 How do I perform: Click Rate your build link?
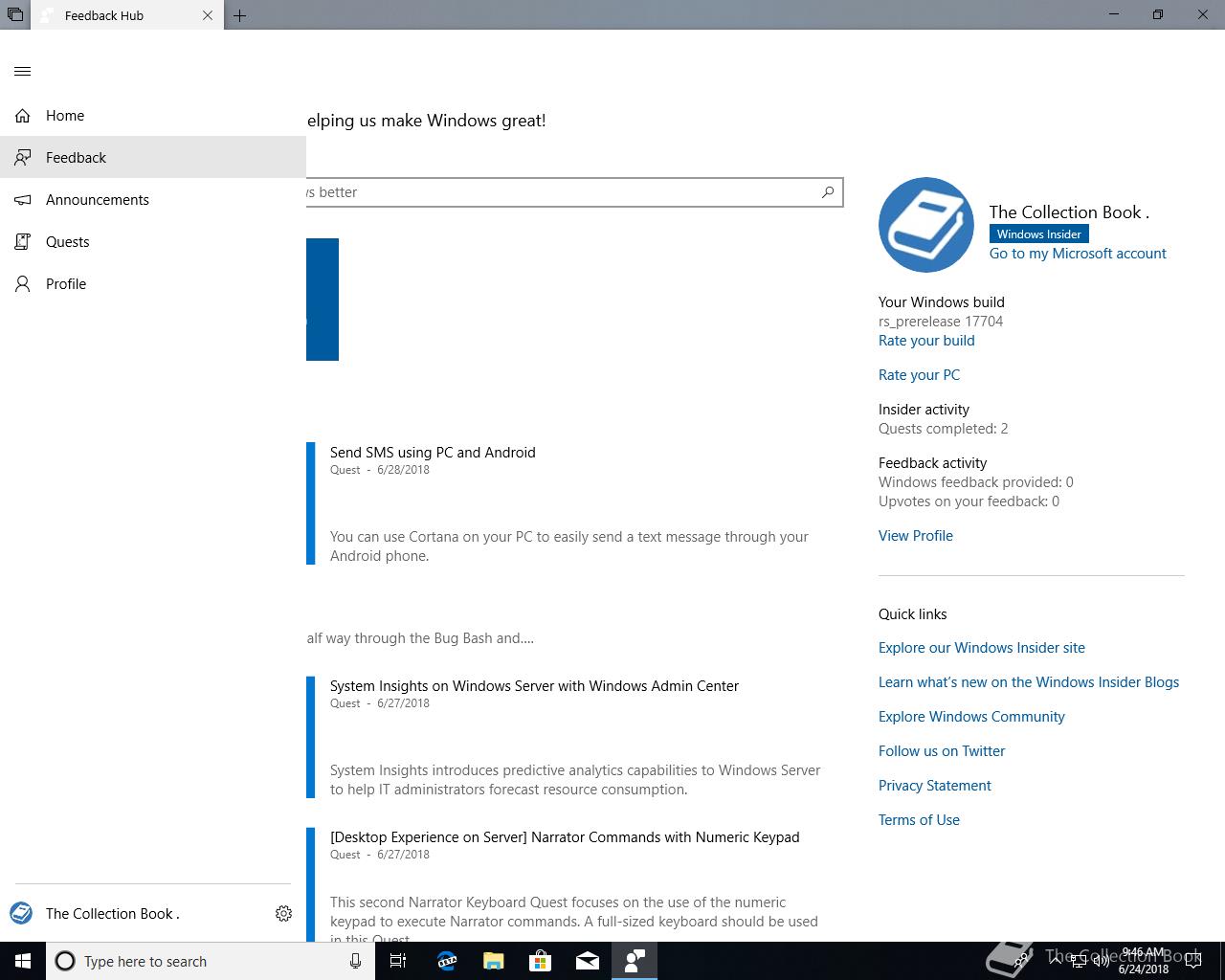pos(926,341)
